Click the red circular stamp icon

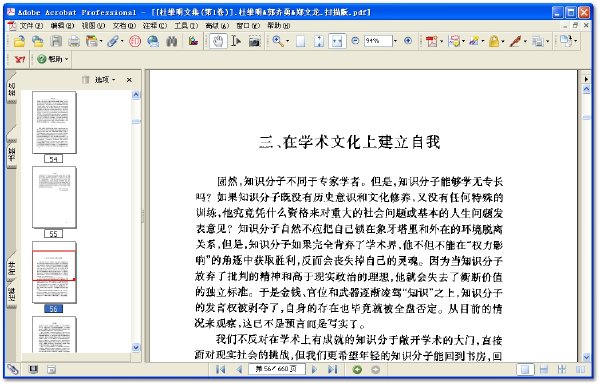pyautogui.click(x=135, y=41)
